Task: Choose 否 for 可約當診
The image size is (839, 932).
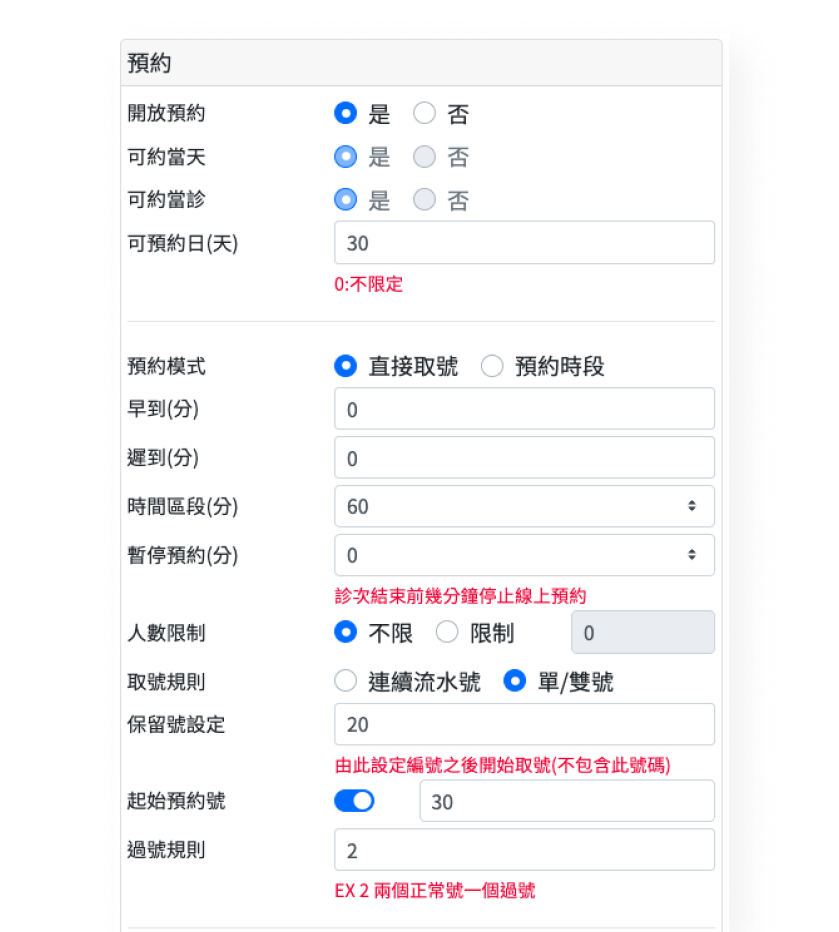Action: pyautogui.click(x=424, y=200)
